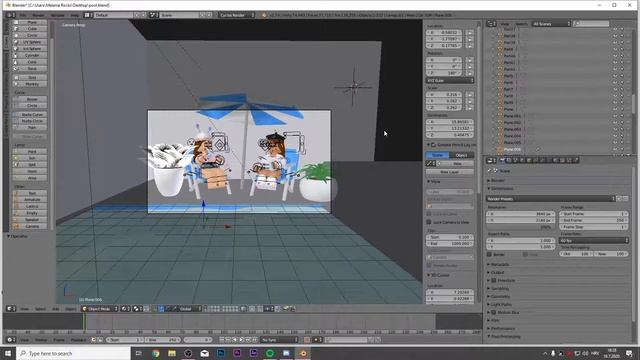The width and height of the screenshot is (640, 360).
Task: Hide Plane.001 with its eye icon
Action: (615, 116)
